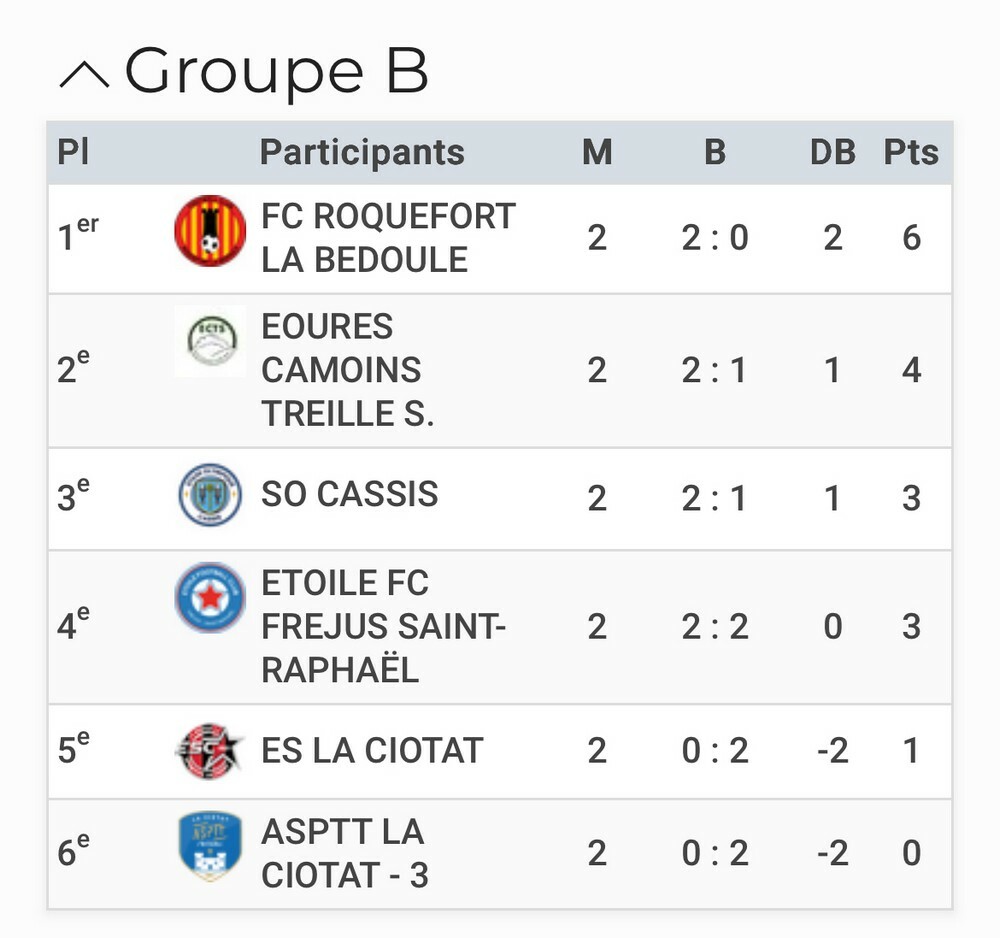This screenshot has width=1000, height=938.
Task: Click the Participants column header
Action: coord(362,153)
